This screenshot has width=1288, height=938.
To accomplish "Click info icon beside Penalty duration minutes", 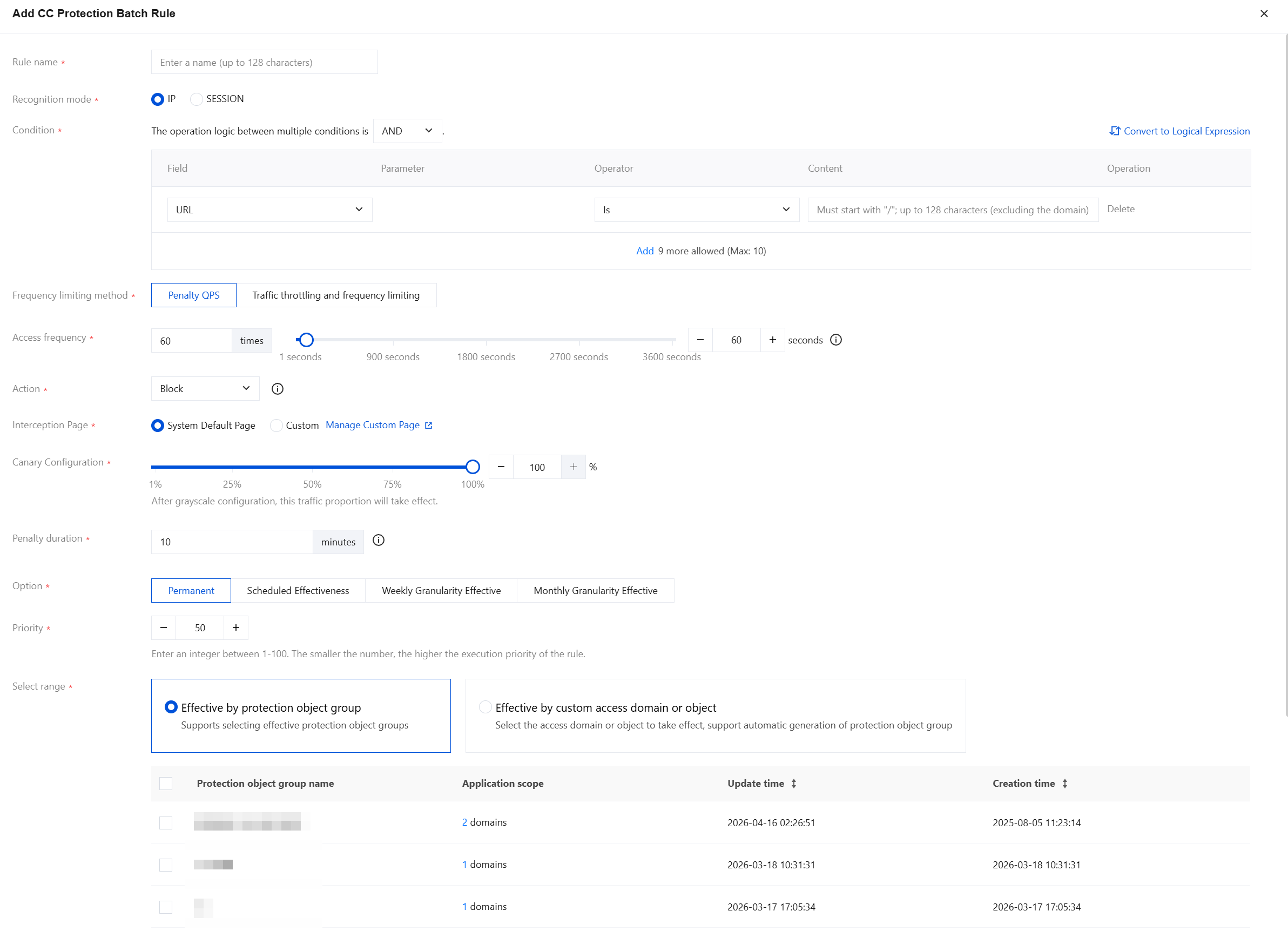I will click(378, 541).
